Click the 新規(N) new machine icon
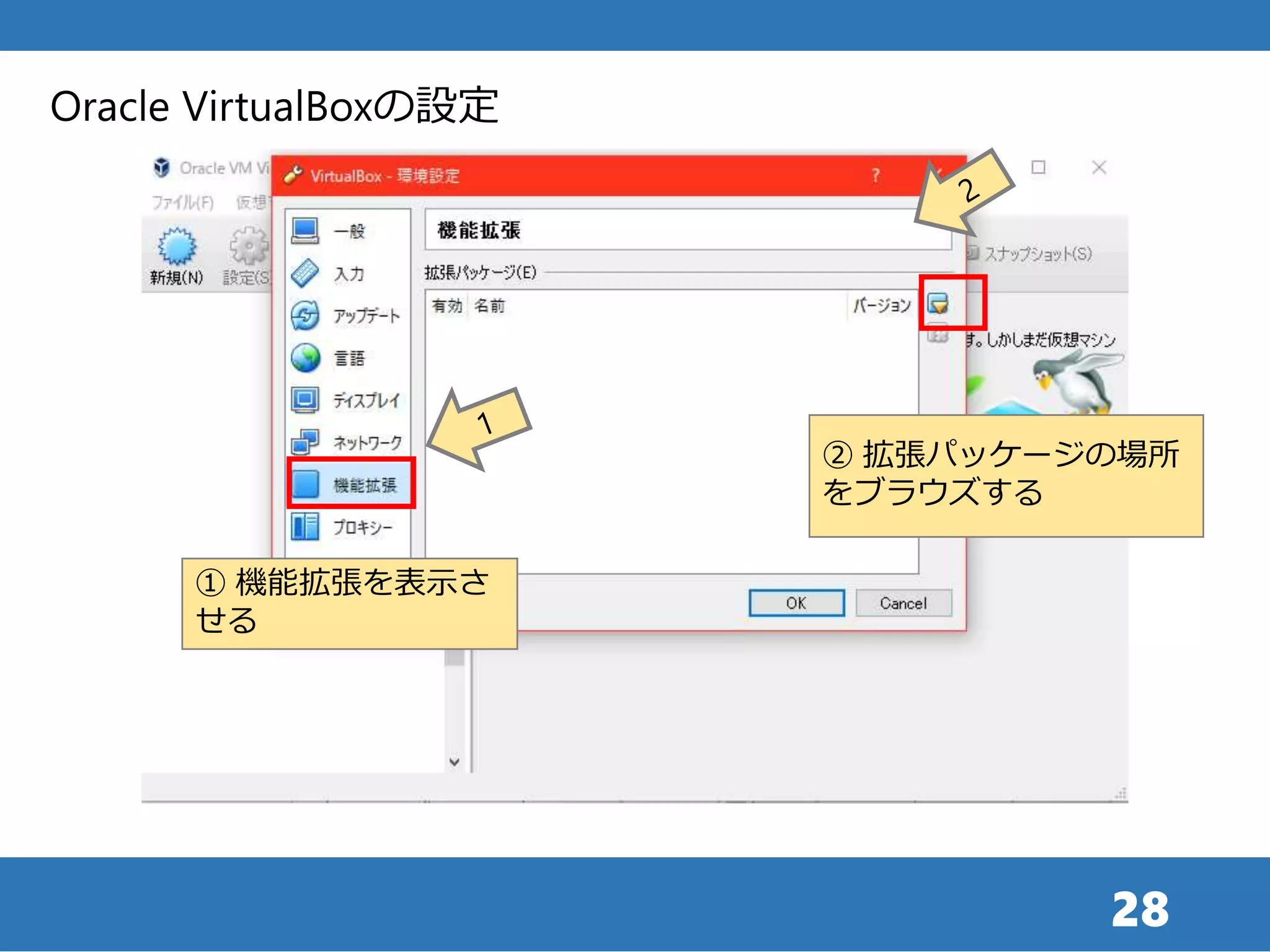 (x=177, y=247)
